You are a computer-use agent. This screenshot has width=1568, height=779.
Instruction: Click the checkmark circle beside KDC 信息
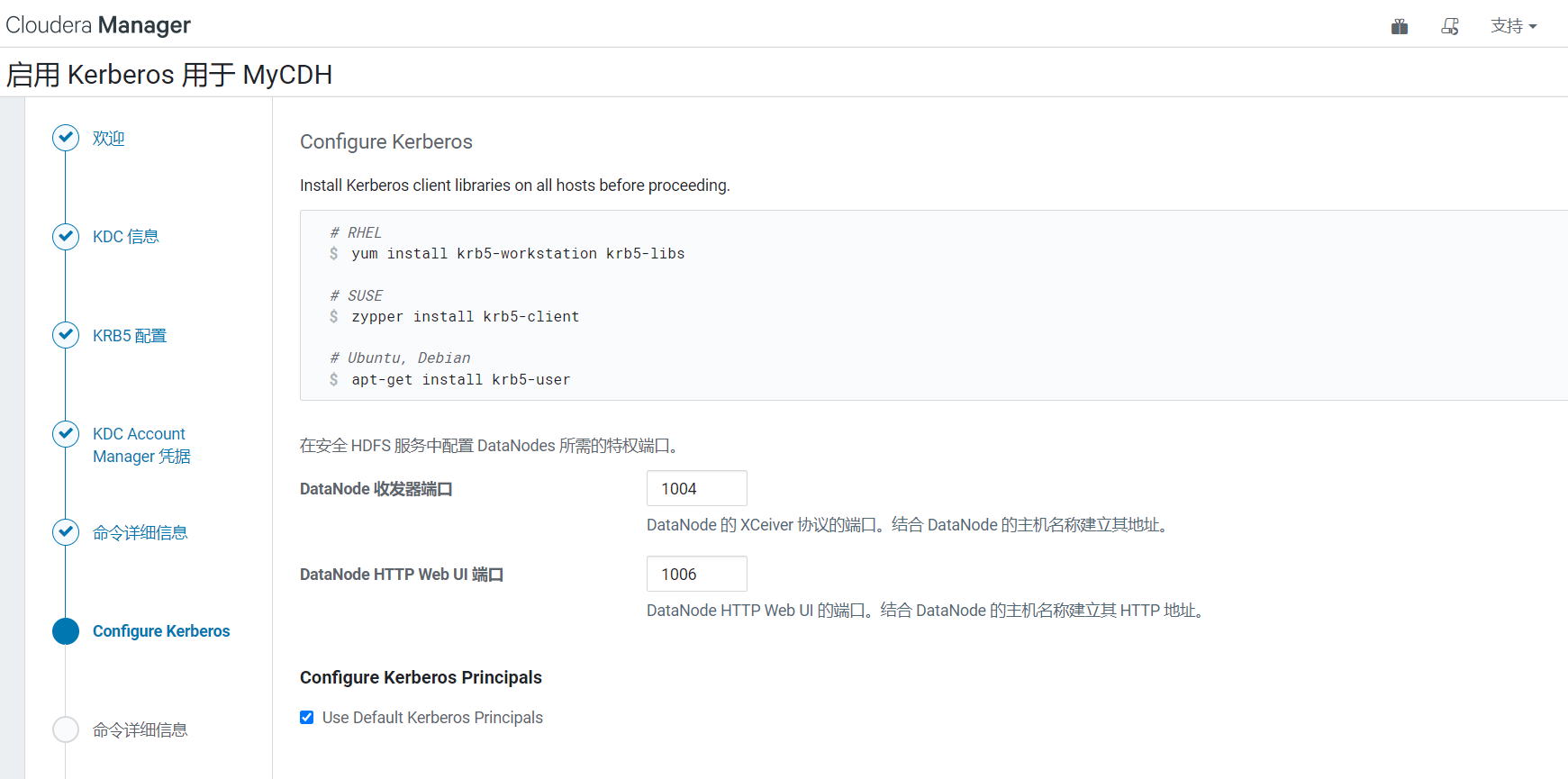66,236
